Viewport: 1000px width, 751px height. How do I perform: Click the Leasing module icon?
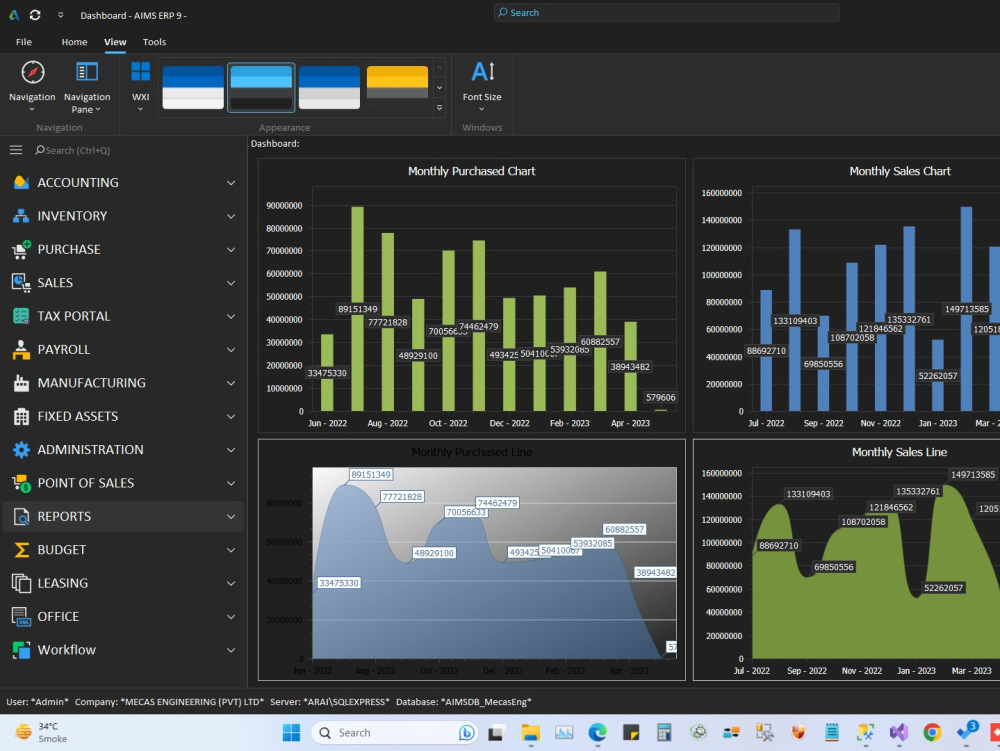pos(21,583)
